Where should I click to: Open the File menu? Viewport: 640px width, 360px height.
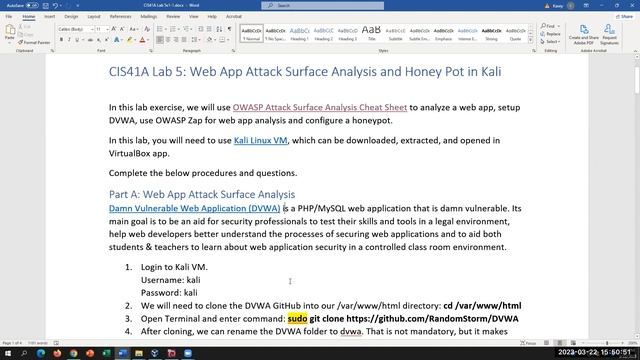click(9, 17)
